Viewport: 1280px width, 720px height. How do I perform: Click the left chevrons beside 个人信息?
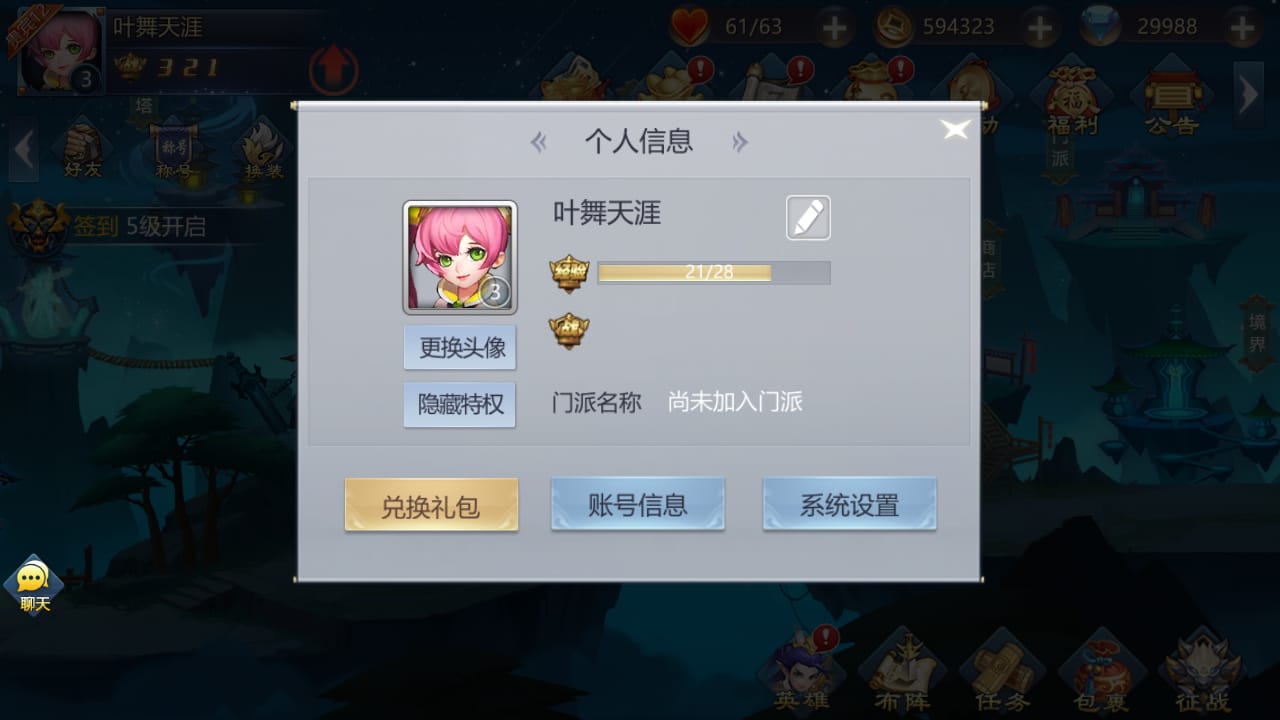click(539, 142)
